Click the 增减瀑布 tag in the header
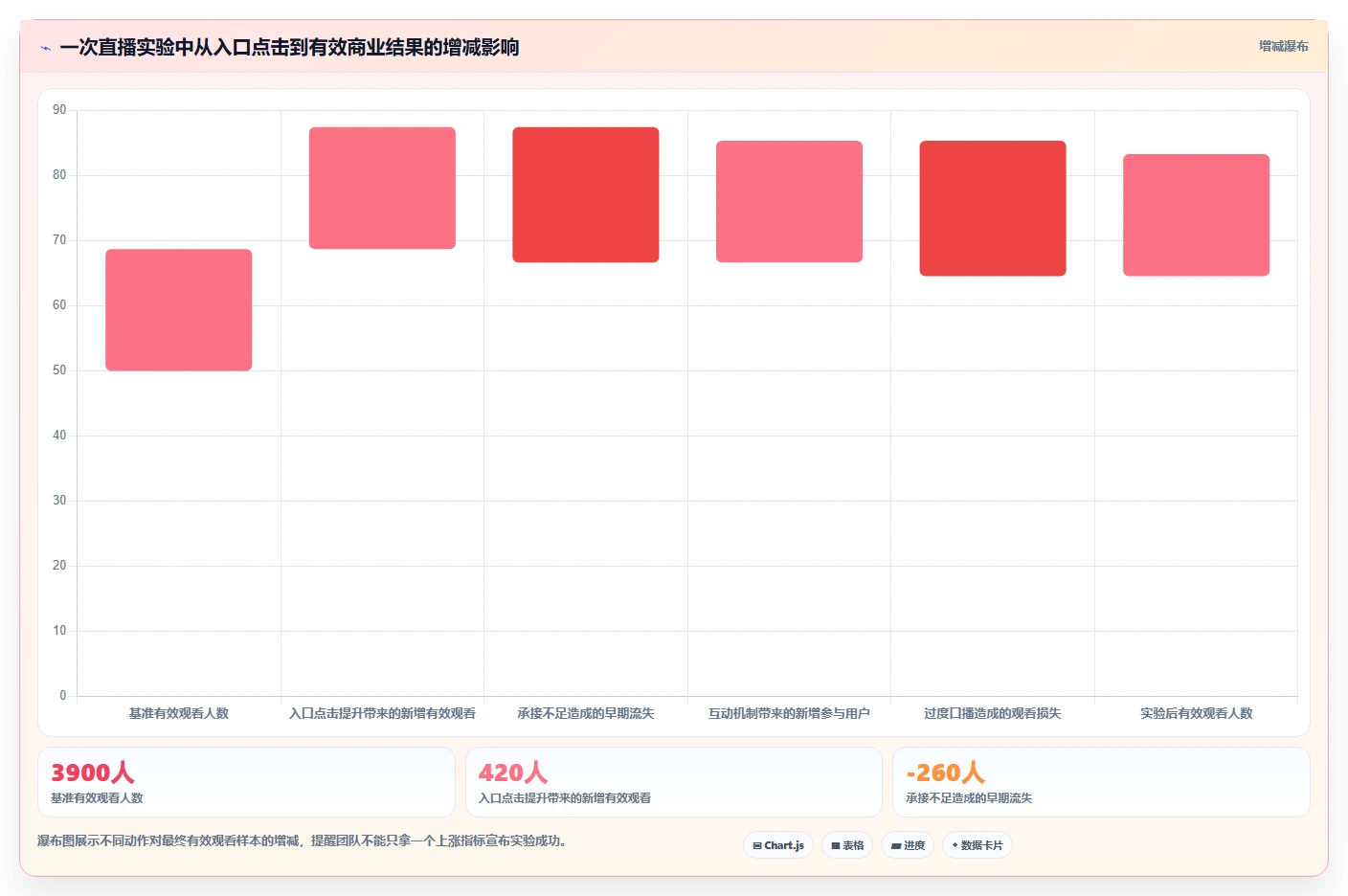 click(x=1283, y=46)
